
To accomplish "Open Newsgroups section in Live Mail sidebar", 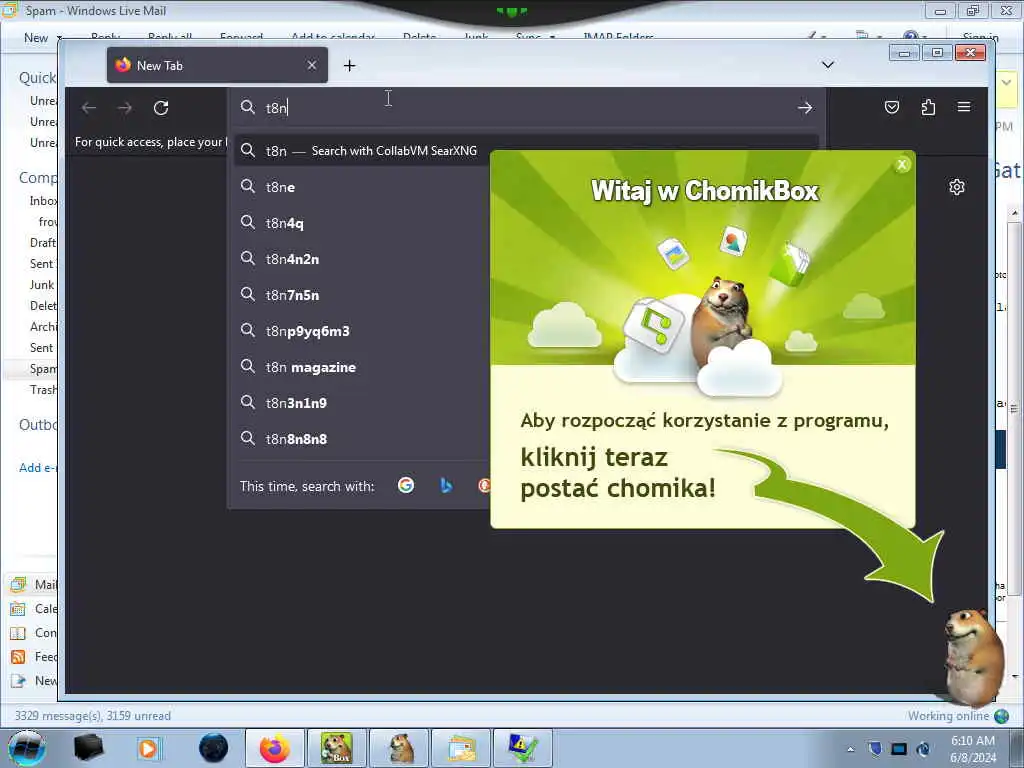I will 34,681.
